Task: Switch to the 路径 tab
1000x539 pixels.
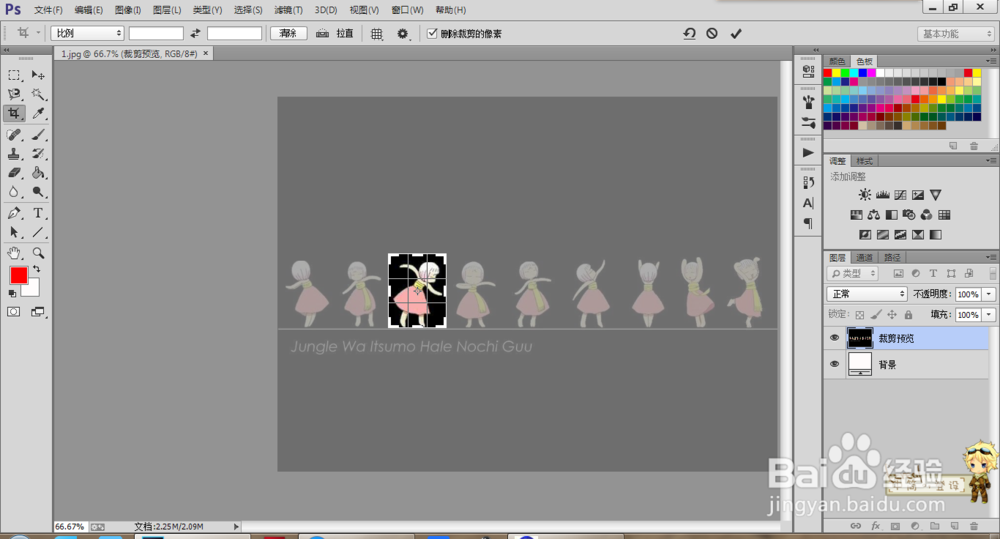Action: tap(892, 258)
